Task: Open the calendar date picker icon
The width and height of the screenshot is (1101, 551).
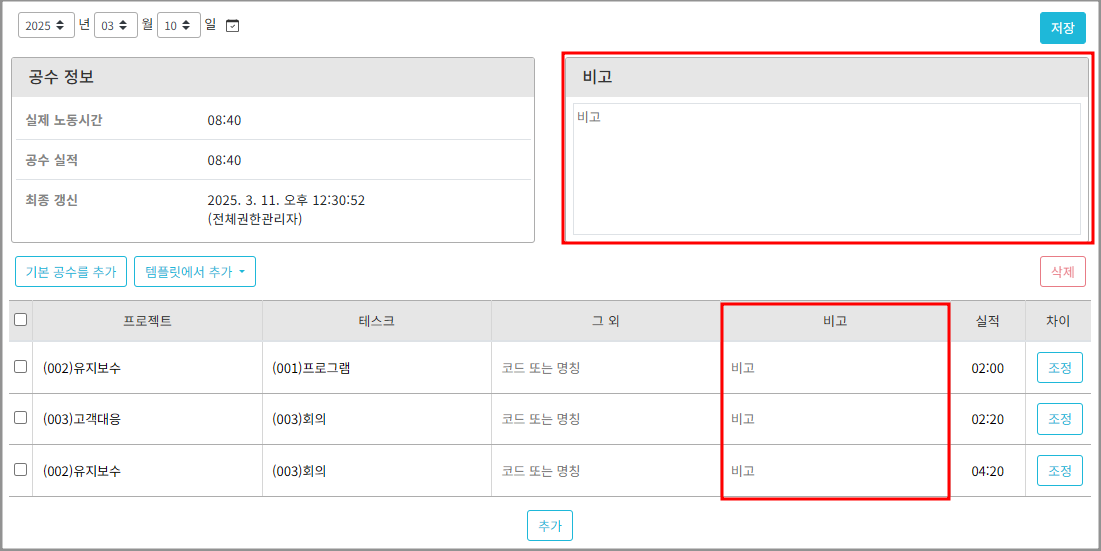Action: click(x=233, y=26)
